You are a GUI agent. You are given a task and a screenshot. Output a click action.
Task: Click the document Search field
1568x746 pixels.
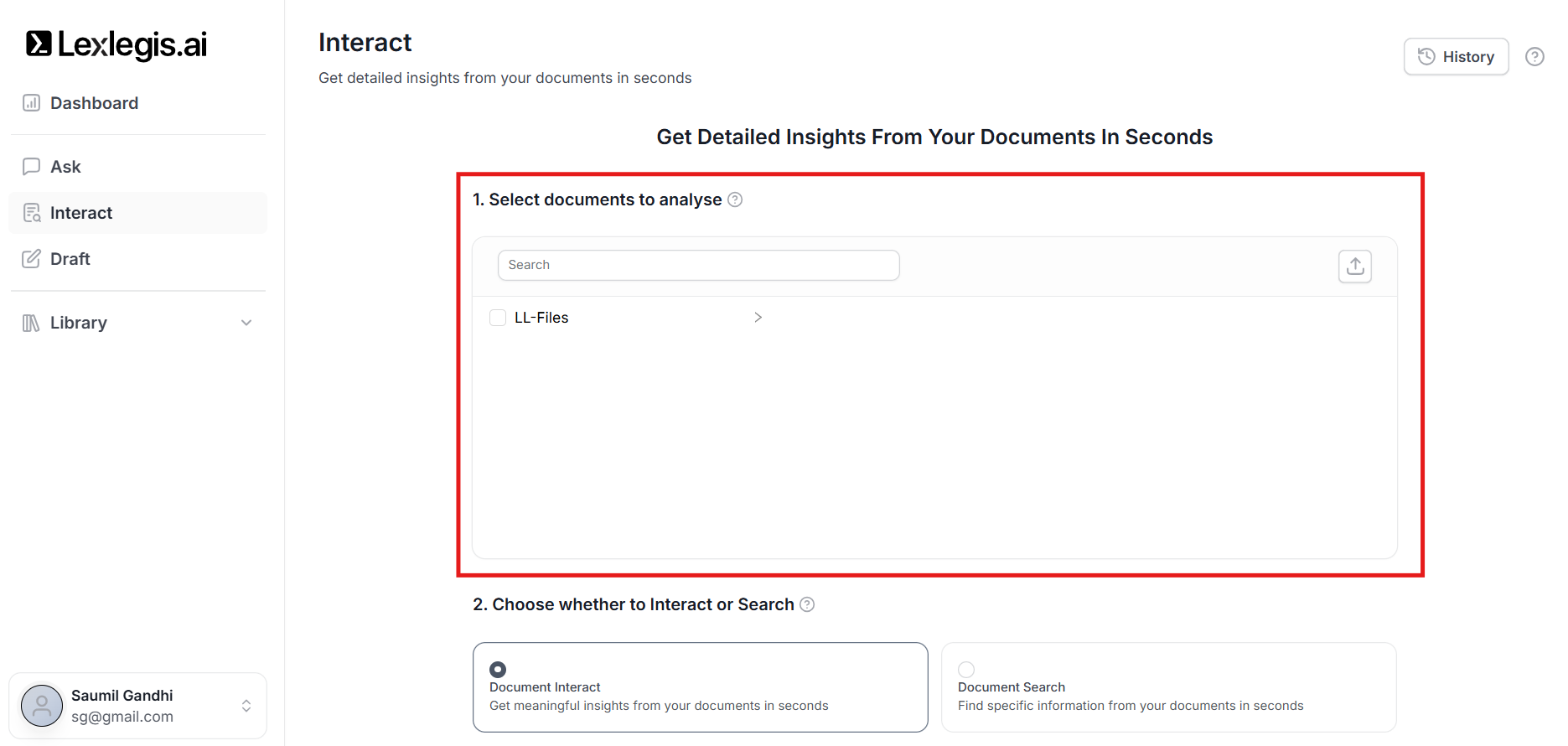coord(698,265)
